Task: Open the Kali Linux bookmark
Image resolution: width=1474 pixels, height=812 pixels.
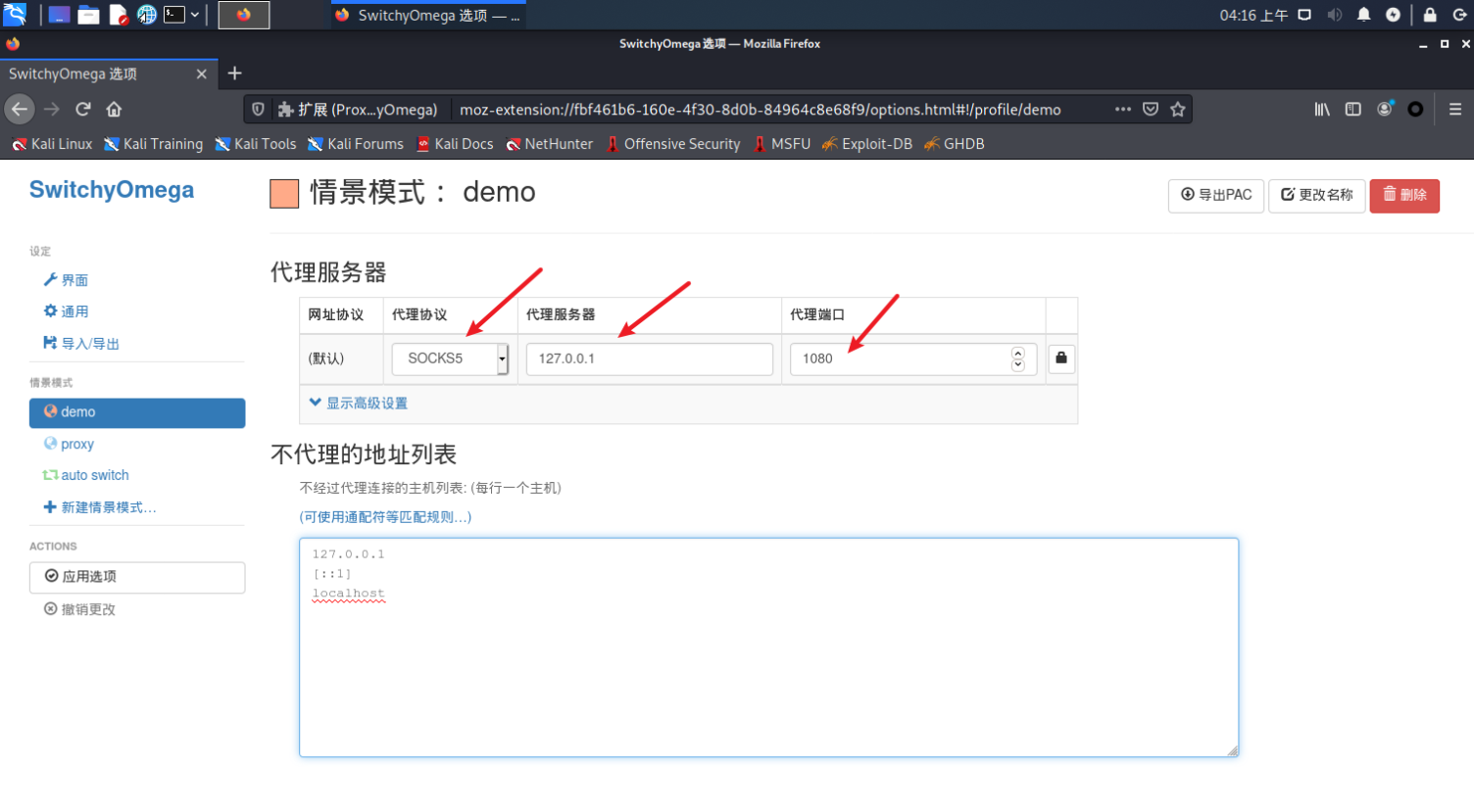Action: (x=52, y=144)
